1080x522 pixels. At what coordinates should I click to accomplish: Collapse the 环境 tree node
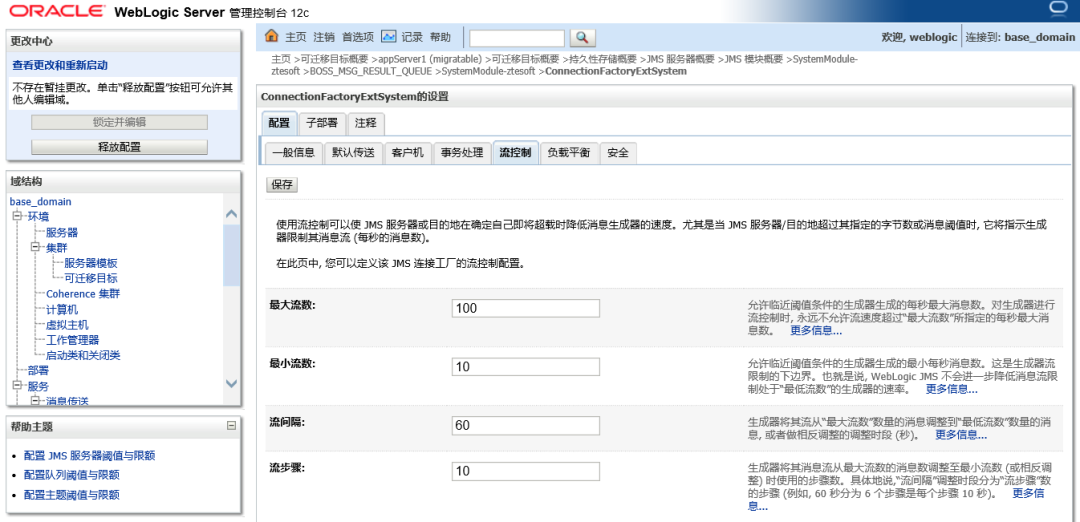(x=17, y=216)
